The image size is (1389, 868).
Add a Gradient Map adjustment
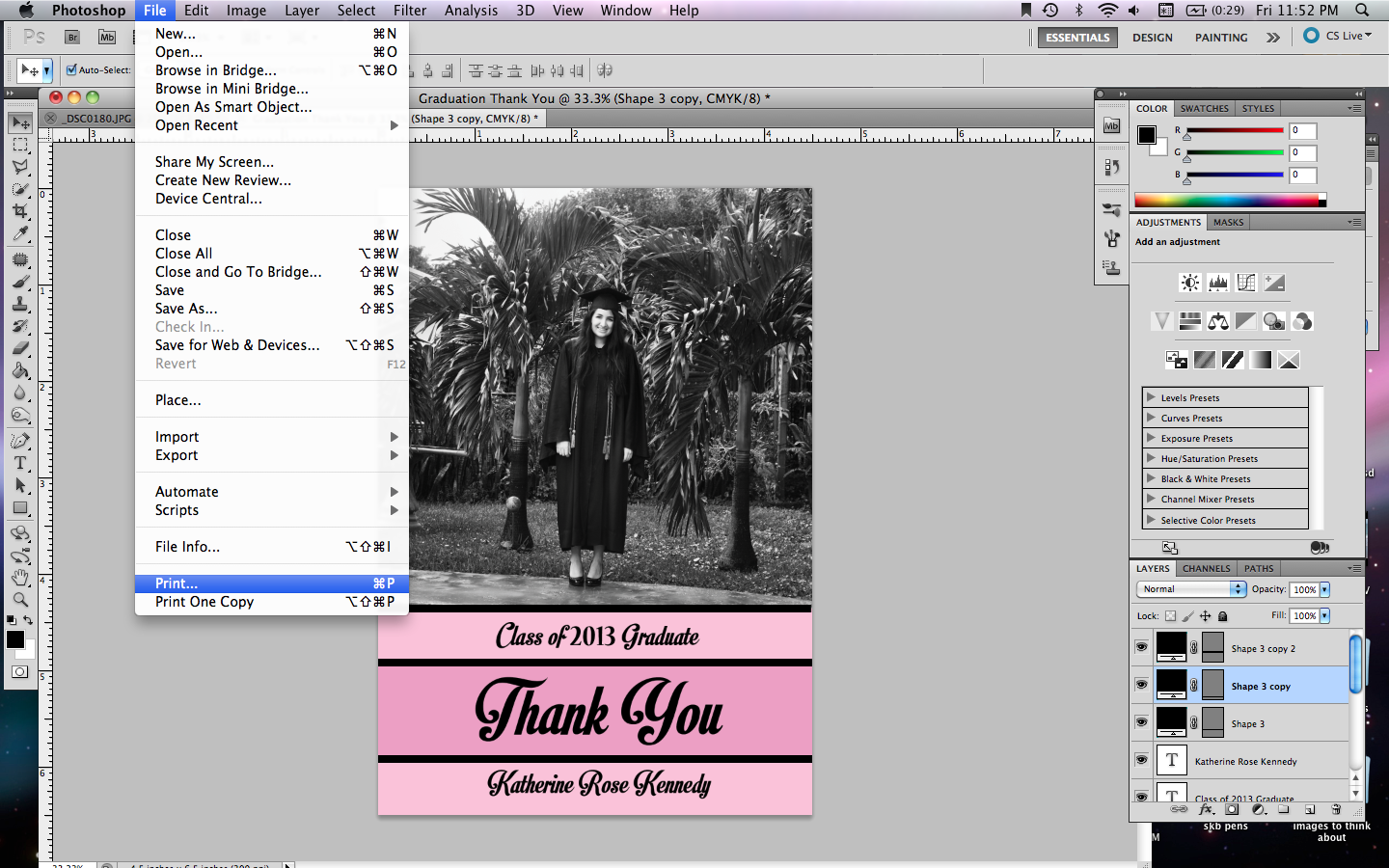pyautogui.click(x=1261, y=360)
